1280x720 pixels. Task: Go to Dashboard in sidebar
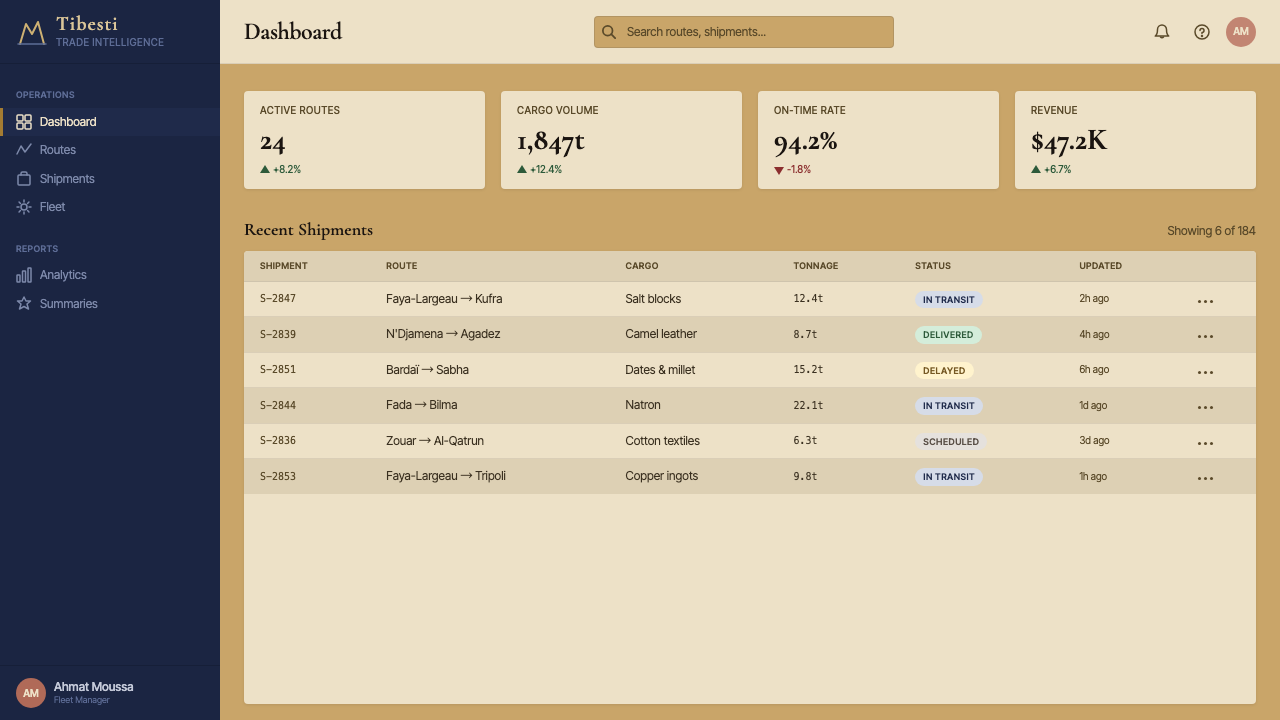point(110,122)
